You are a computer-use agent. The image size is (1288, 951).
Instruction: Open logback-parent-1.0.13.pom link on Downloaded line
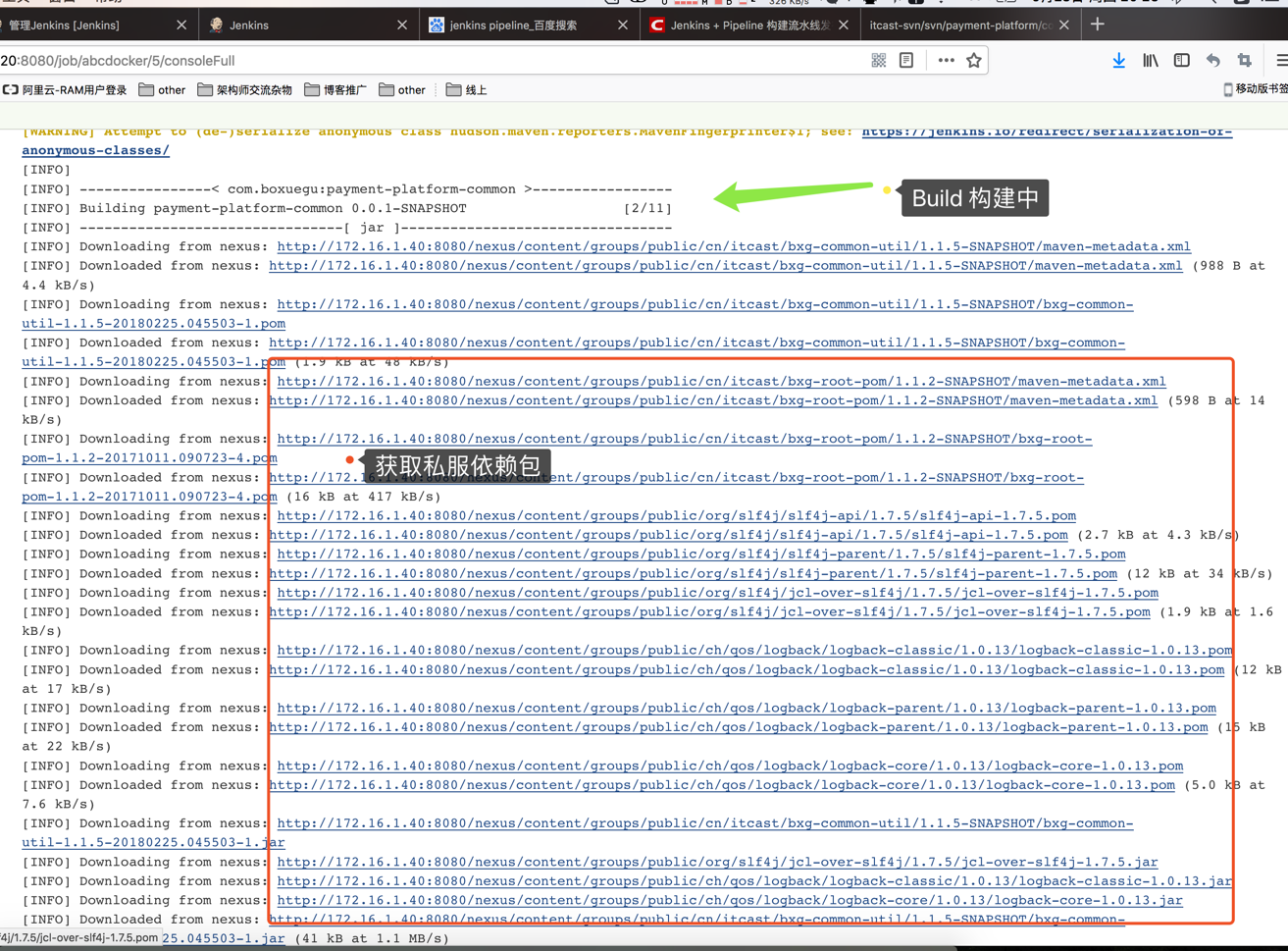click(x=739, y=727)
